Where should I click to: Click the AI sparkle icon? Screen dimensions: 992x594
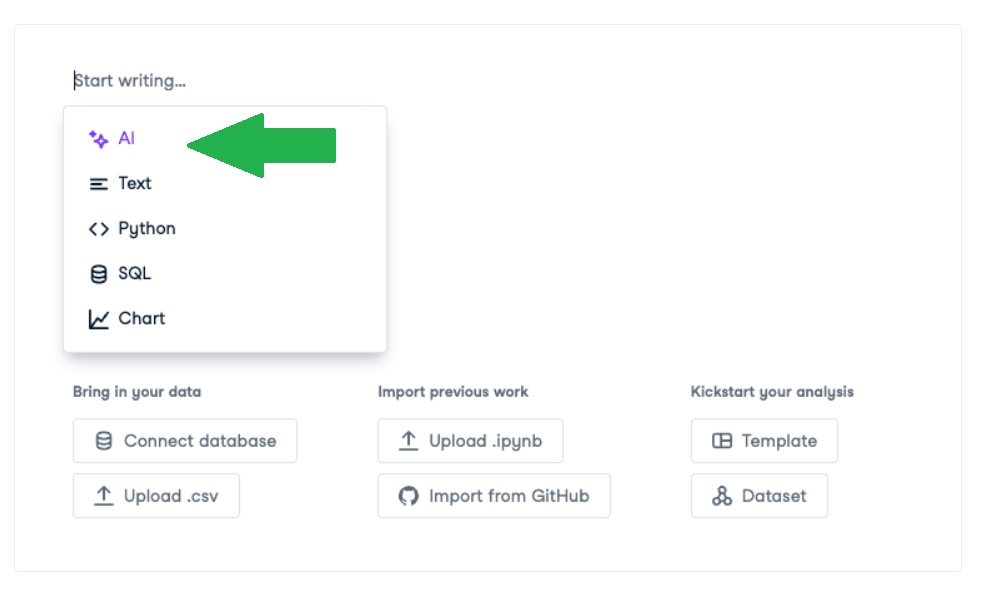pyautogui.click(x=98, y=139)
